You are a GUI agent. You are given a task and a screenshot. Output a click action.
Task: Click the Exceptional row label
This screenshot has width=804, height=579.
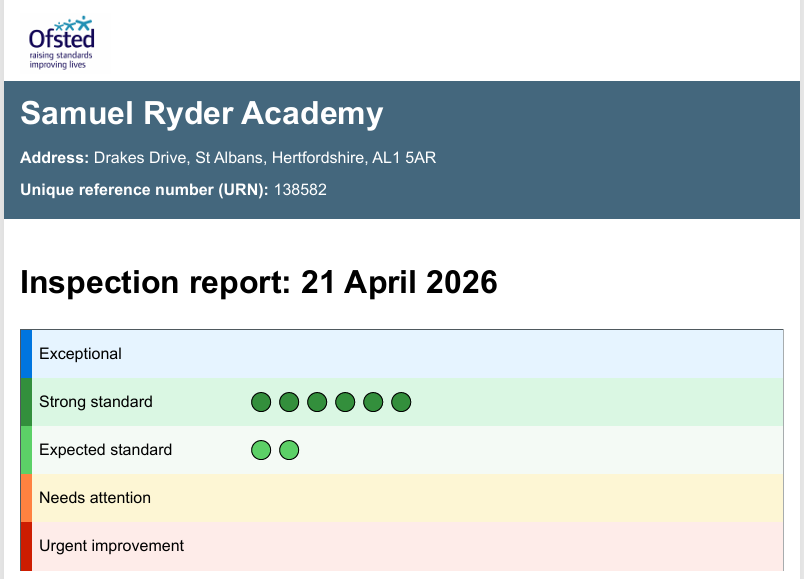pyautogui.click(x=81, y=354)
